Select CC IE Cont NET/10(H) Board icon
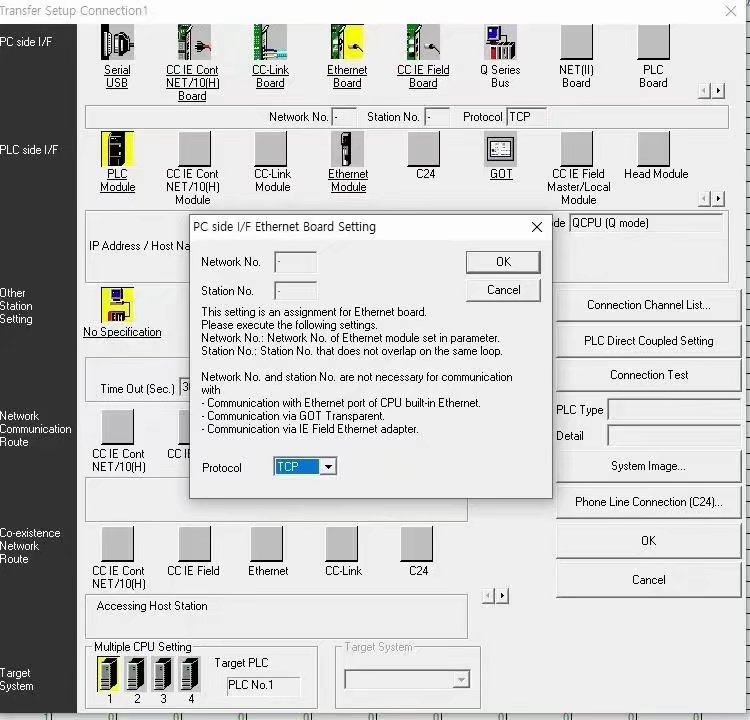This screenshot has width=750, height=720. point(193,44)
